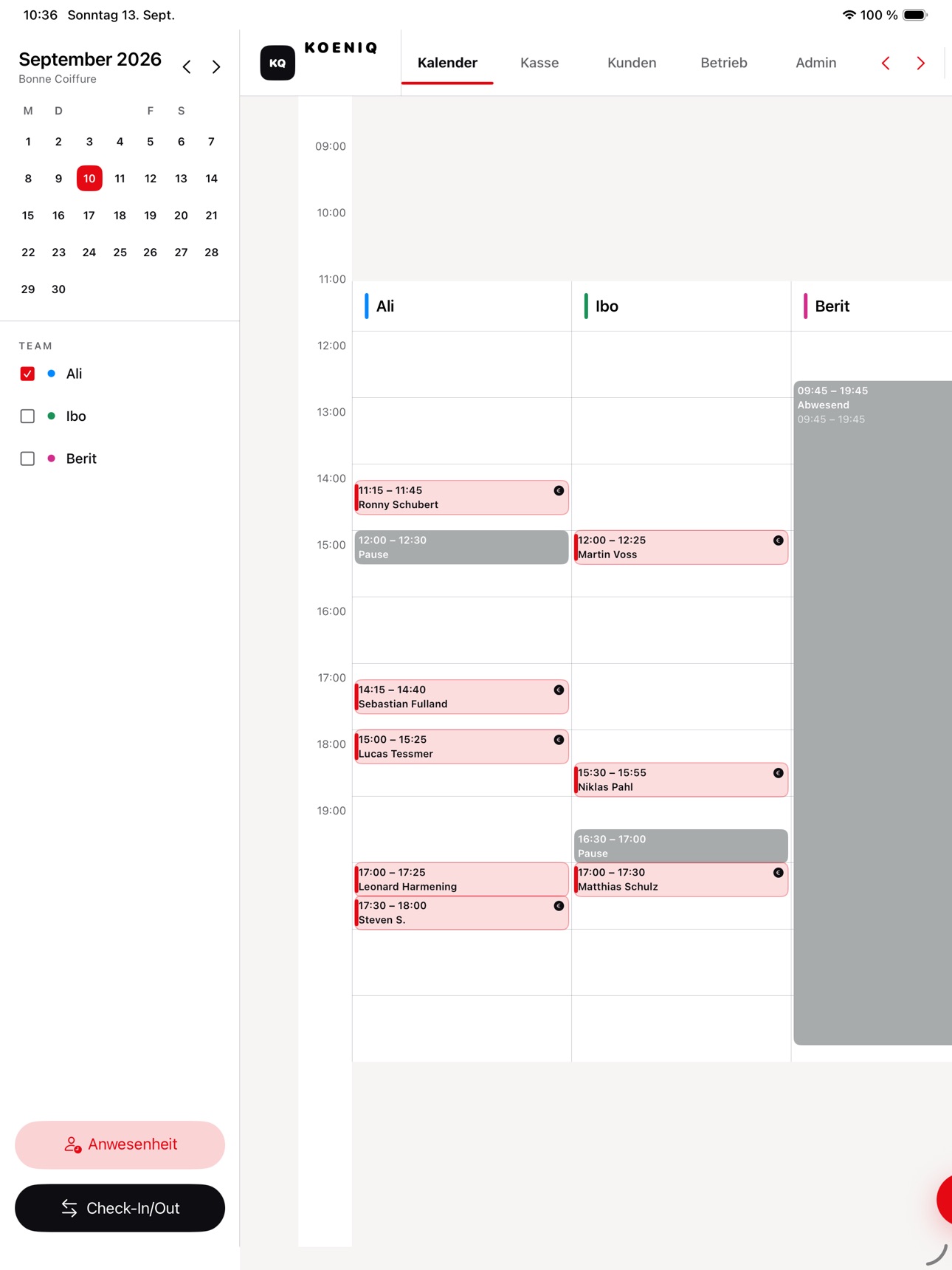
Task: Select the Berit column header
Action: click(x=872, y=306)
